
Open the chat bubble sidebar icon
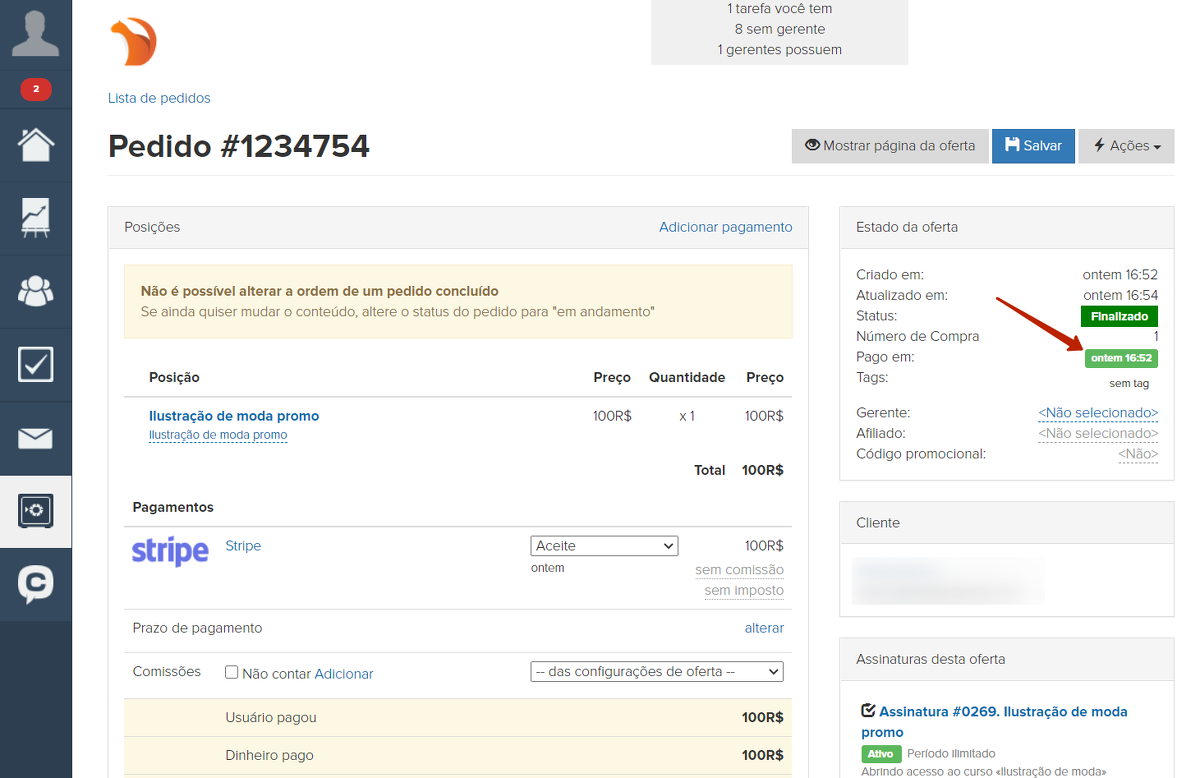coord(36,584)
